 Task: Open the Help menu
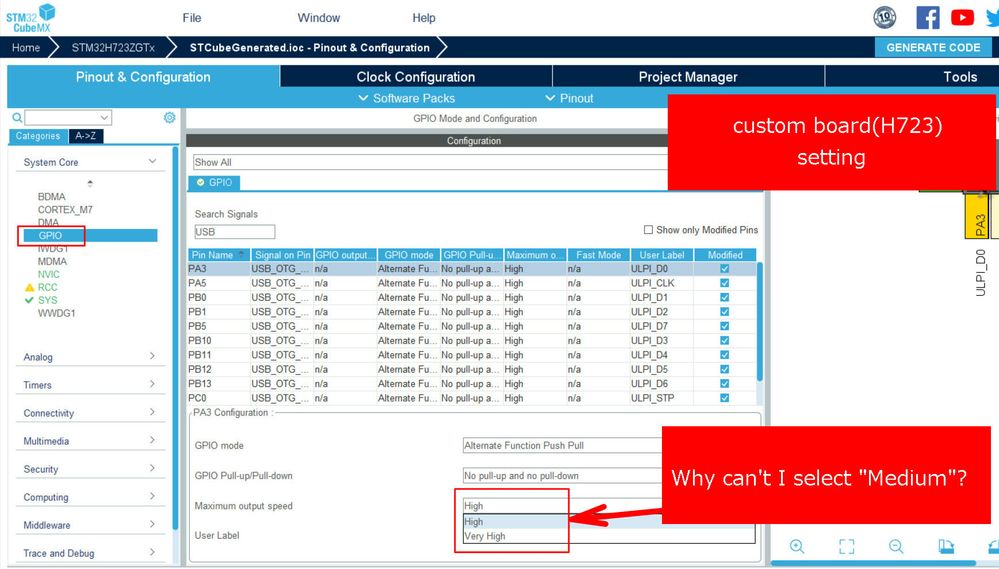tap(424, 18)
